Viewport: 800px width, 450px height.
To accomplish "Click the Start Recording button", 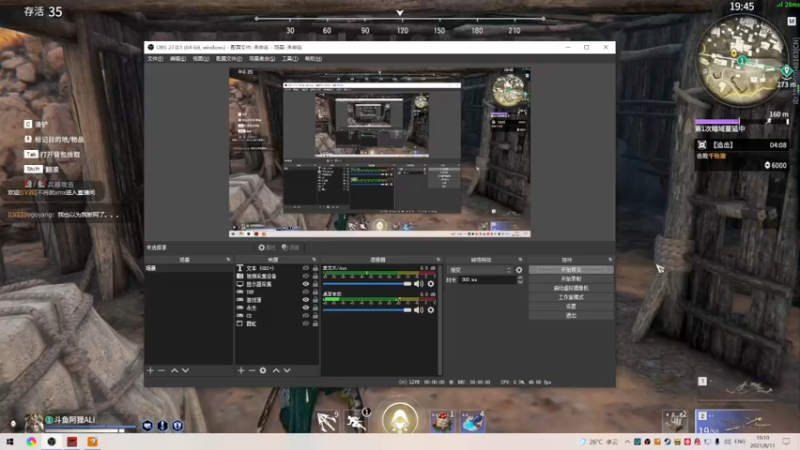I will click(x=571, y=279).
